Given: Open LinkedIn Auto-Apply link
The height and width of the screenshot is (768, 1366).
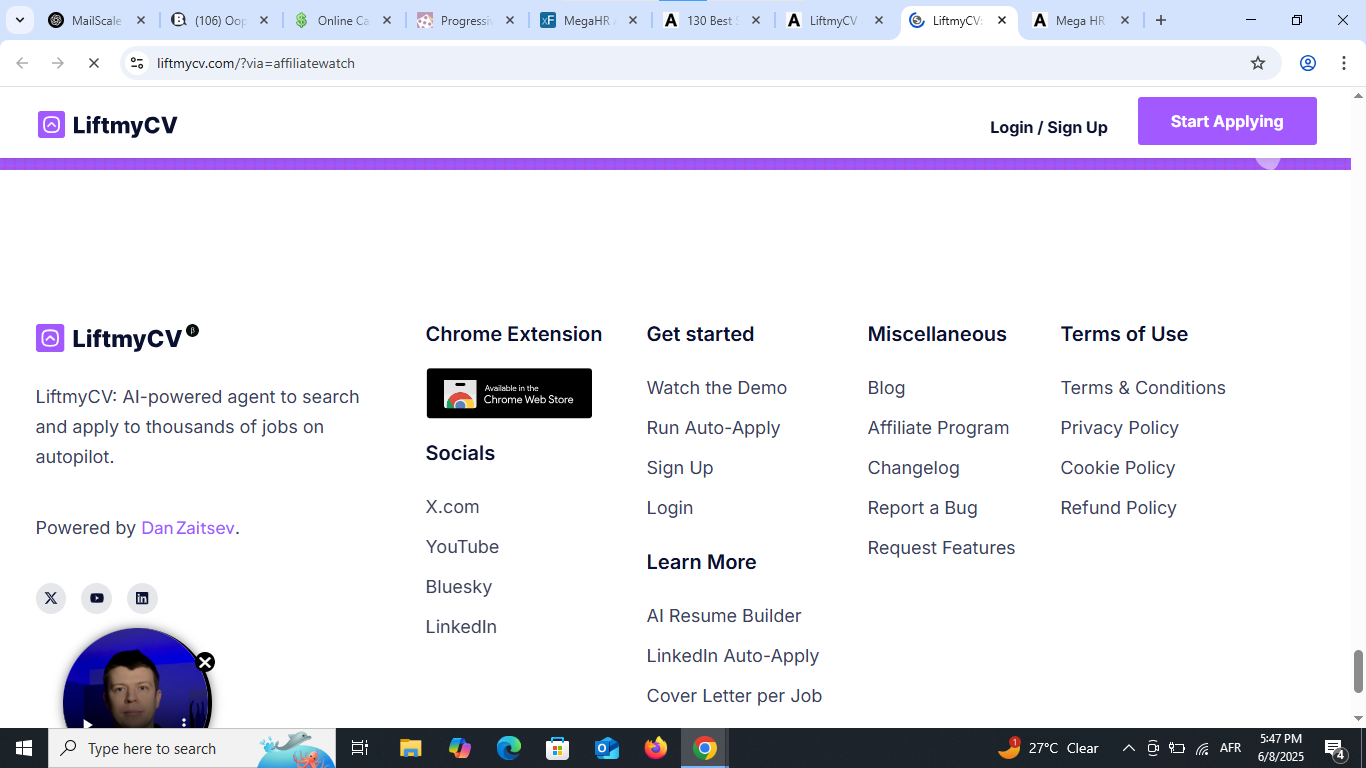Looking at the screenshot, I should 733,656.
